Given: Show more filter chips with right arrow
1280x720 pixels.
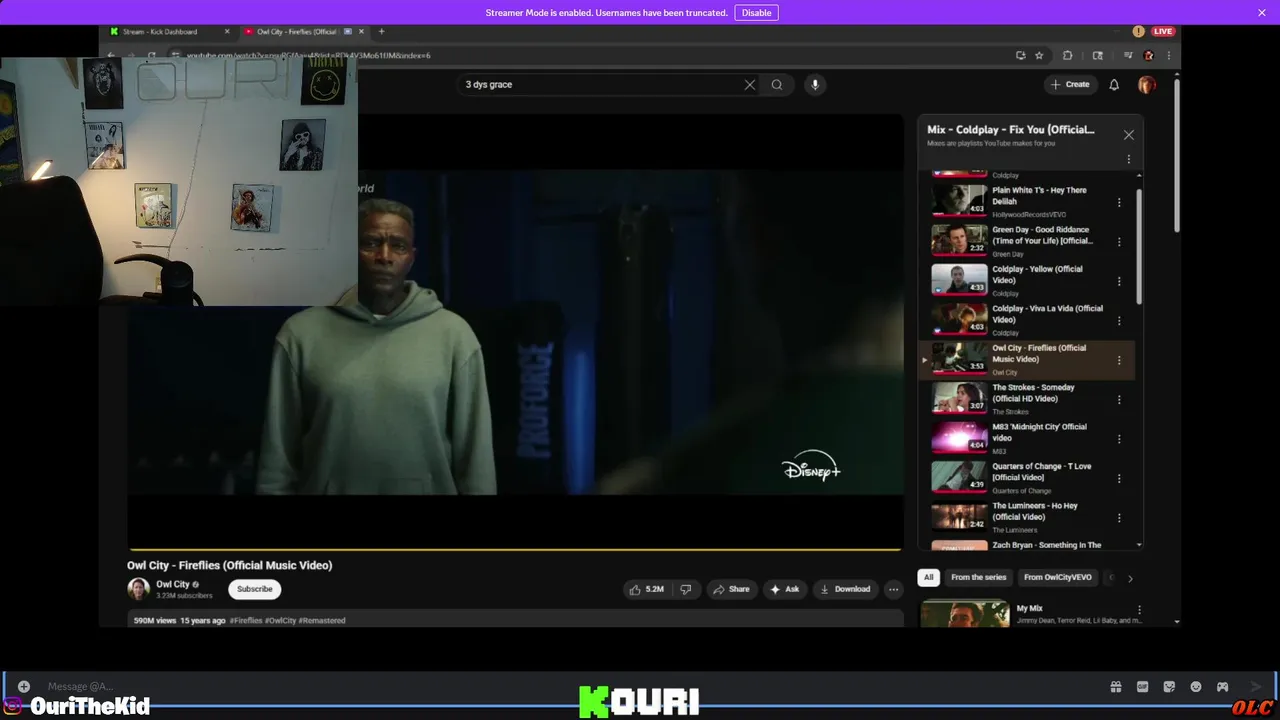Looking at the screenshot, I should (1130, 578).
